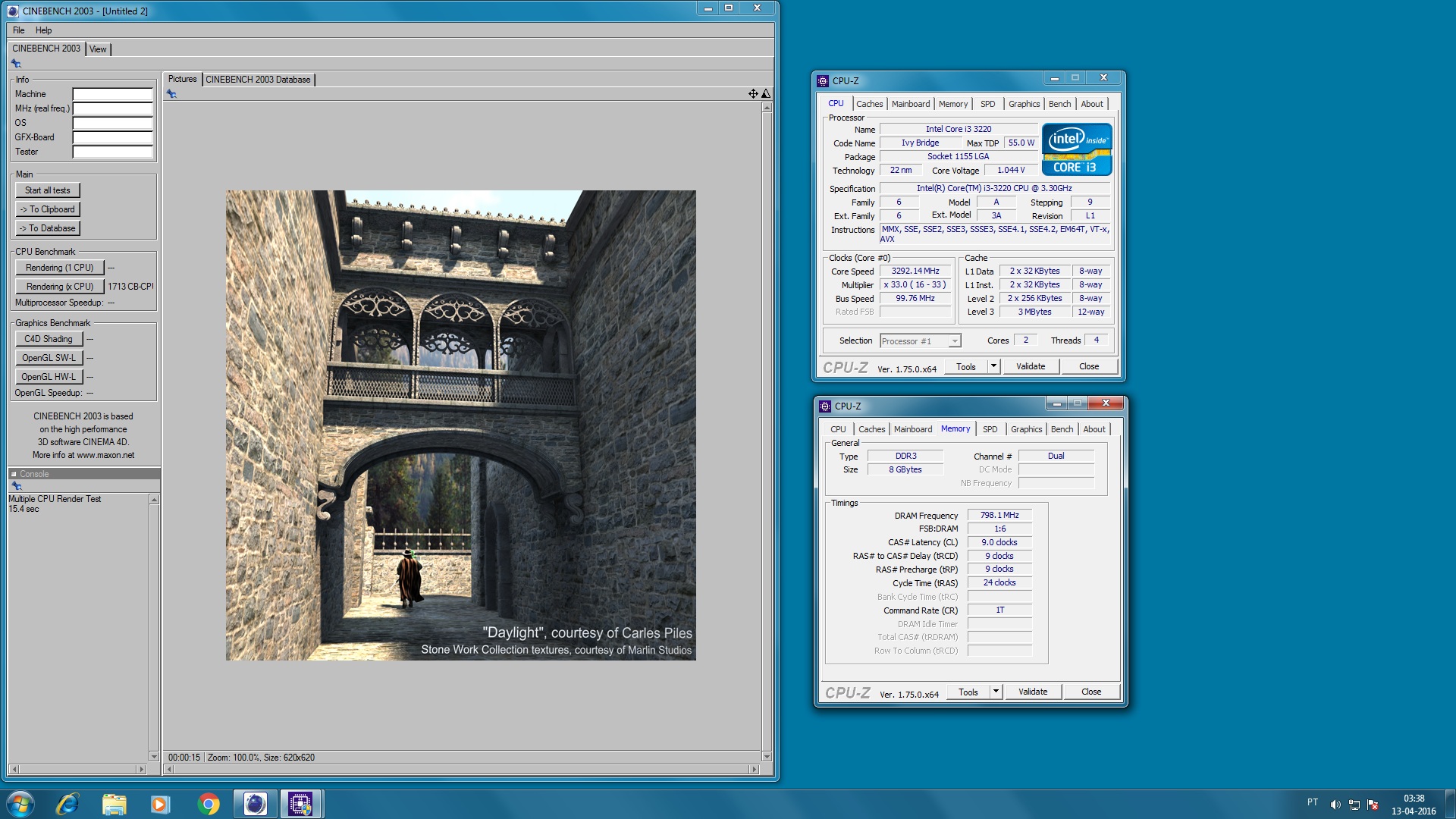
Task: Click the pin icon in Pictures panel
Action: pos(172,94)
